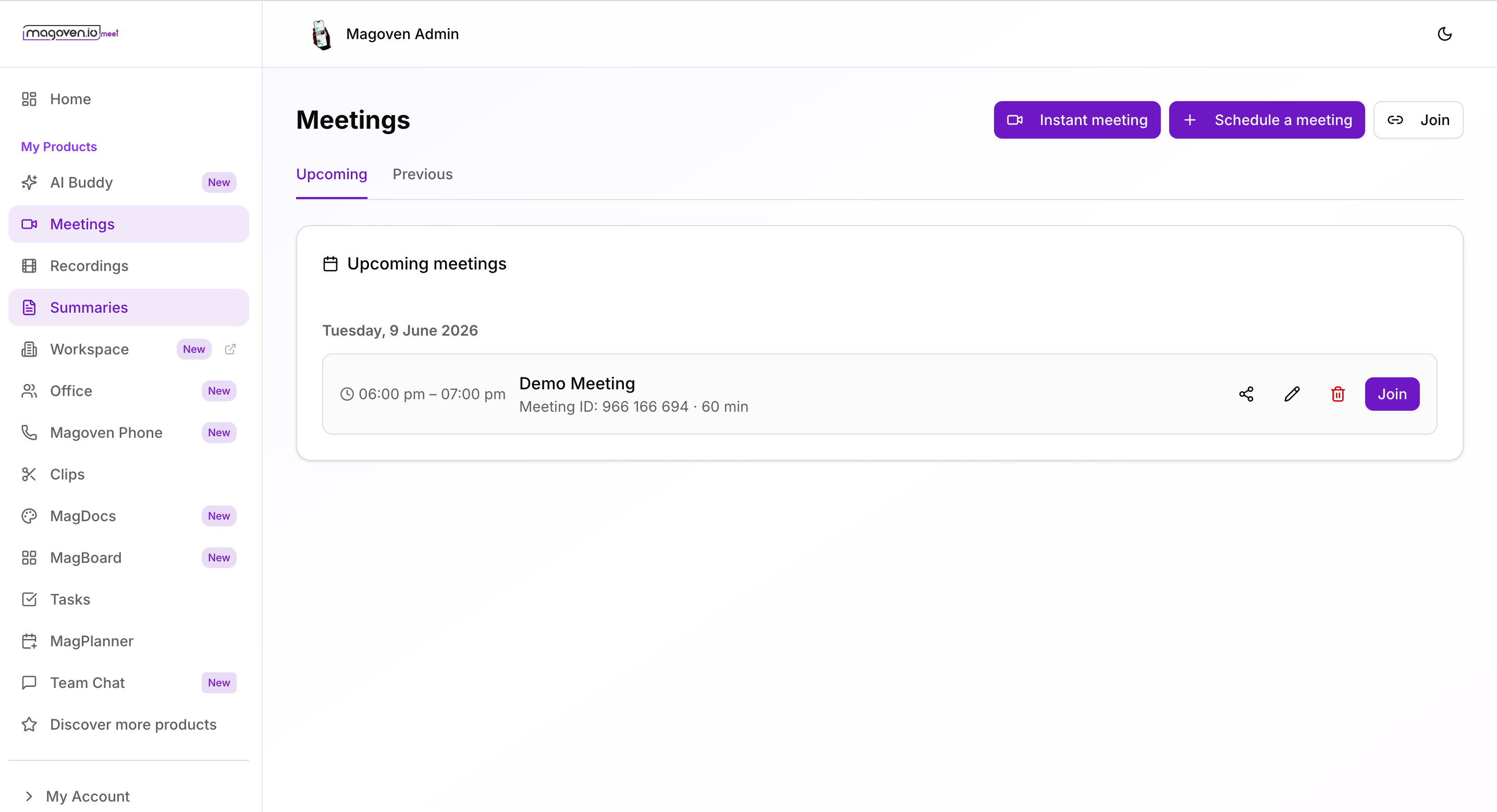Image resolution: width=1497 pixels, height=812 pixels.
Task: Toggle dark mode with the moon icon
Action: 1444,34
